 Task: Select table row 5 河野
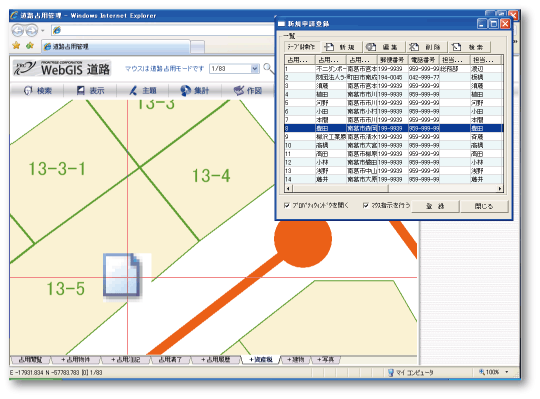point(394,103)
